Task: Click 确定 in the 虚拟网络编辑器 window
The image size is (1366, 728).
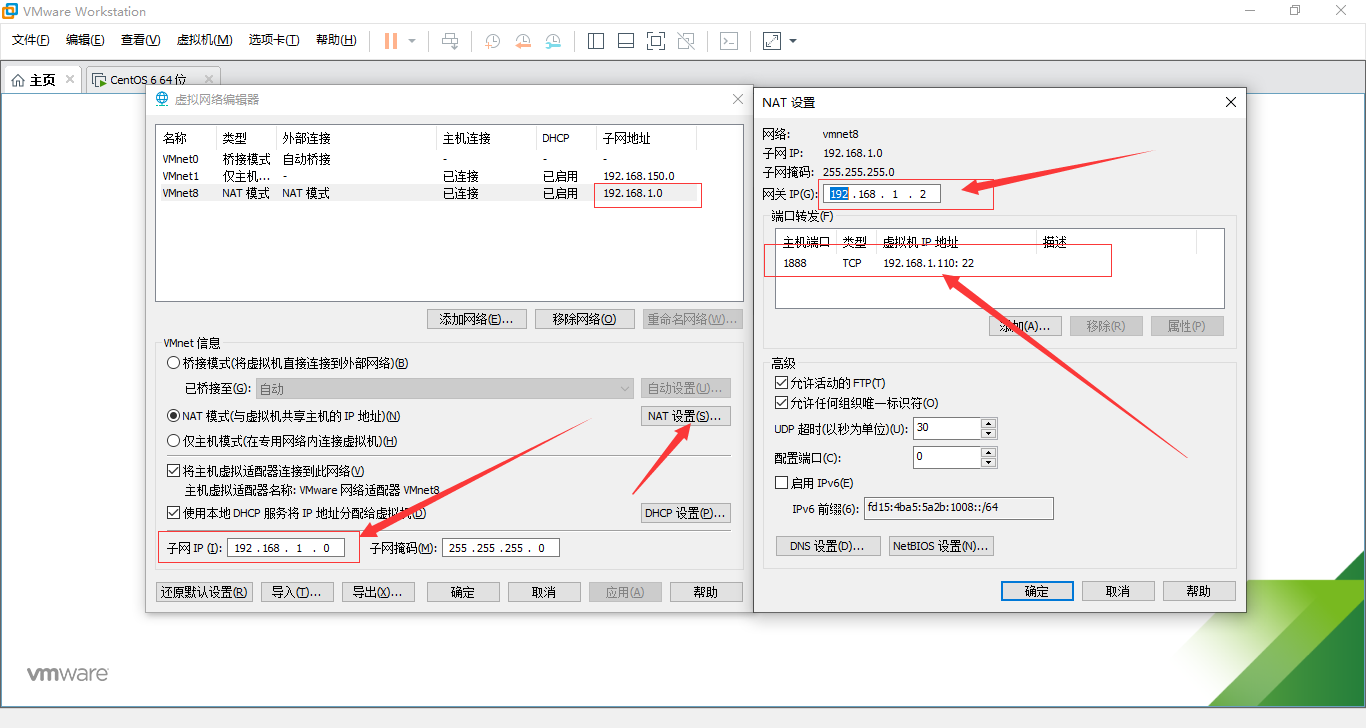Action: click(463, 592)
